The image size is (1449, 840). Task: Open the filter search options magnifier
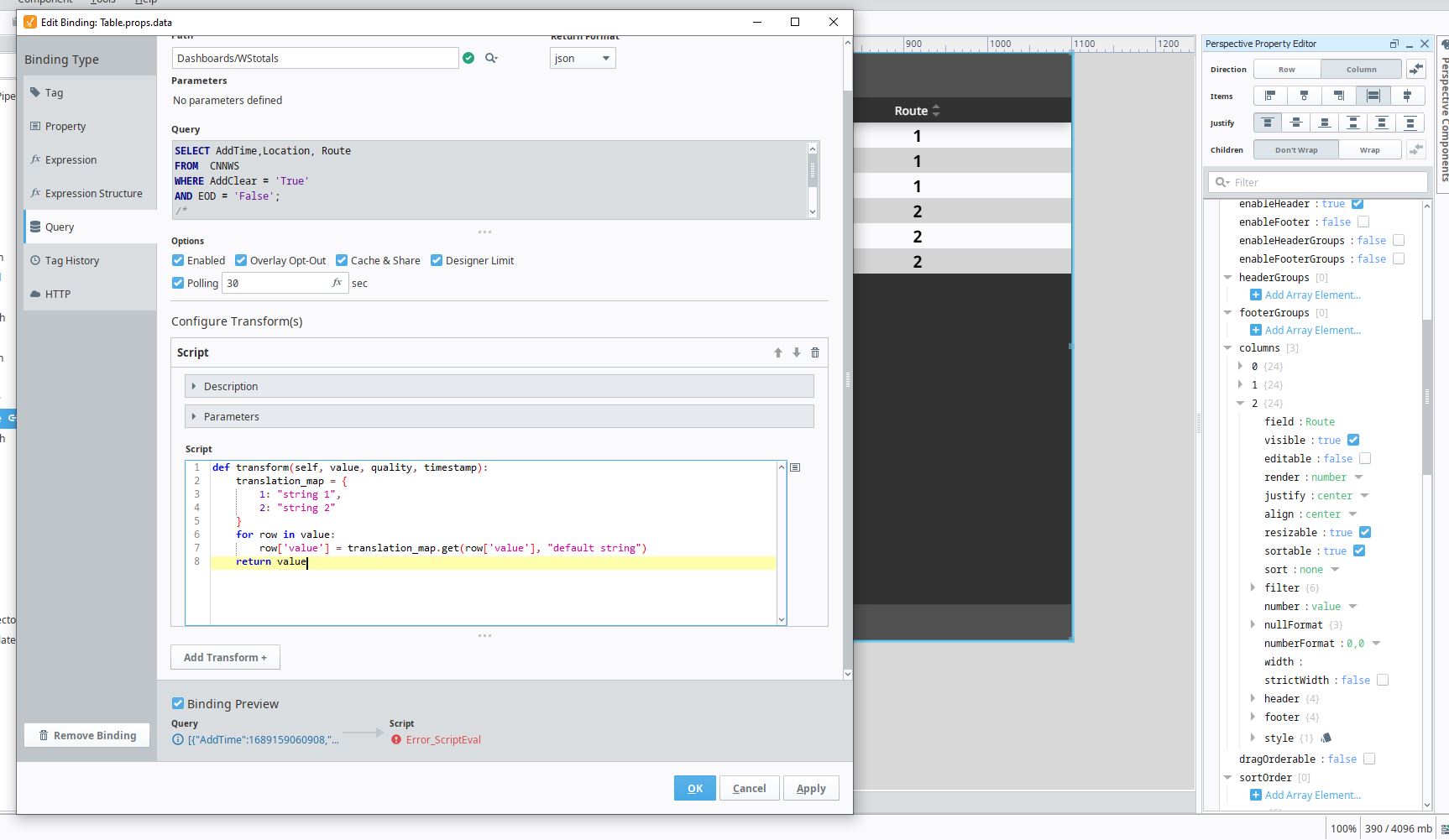click(x=1221, y=182)
